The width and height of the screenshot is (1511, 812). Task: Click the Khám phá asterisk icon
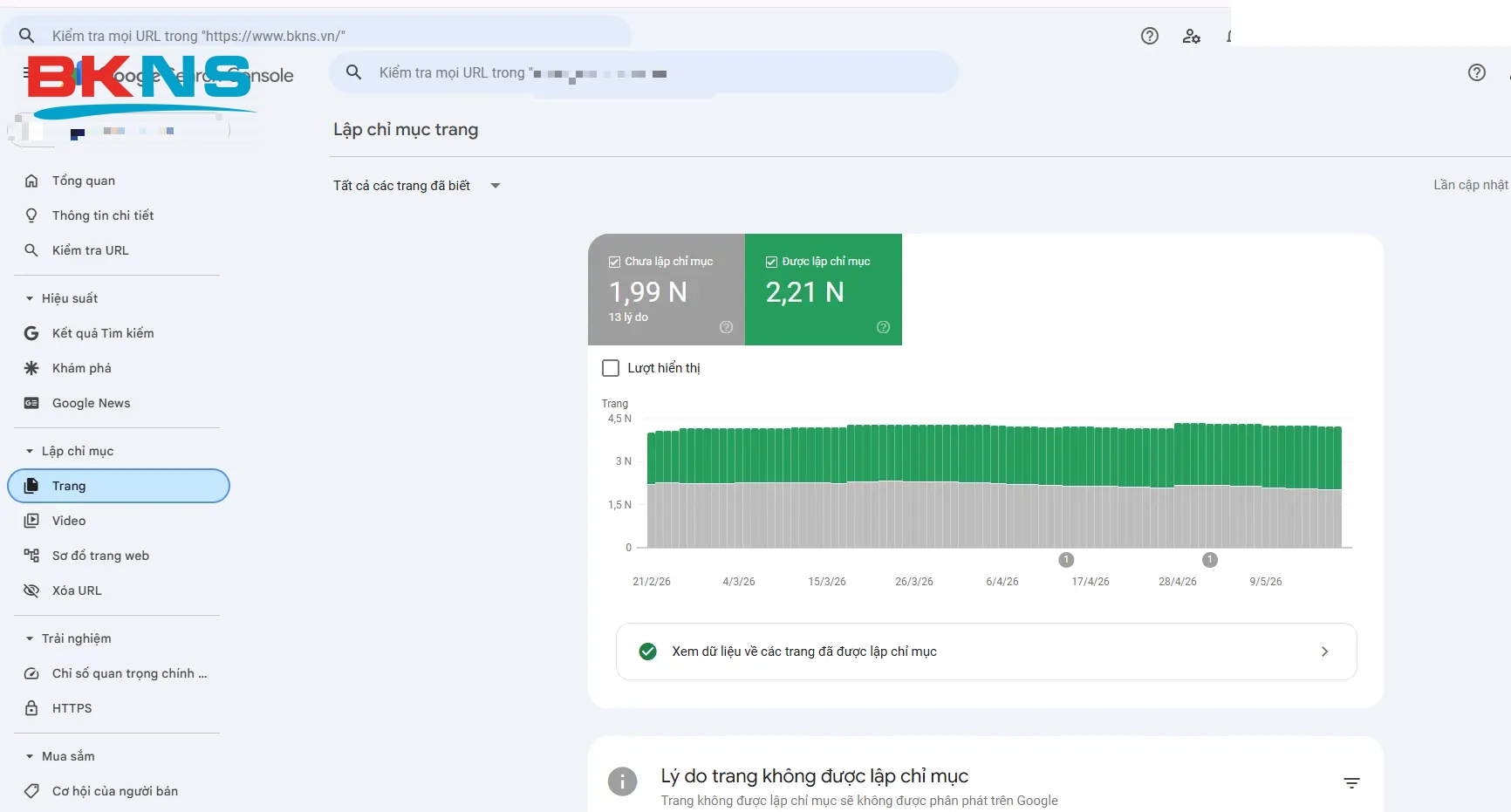tap(31, 368)
